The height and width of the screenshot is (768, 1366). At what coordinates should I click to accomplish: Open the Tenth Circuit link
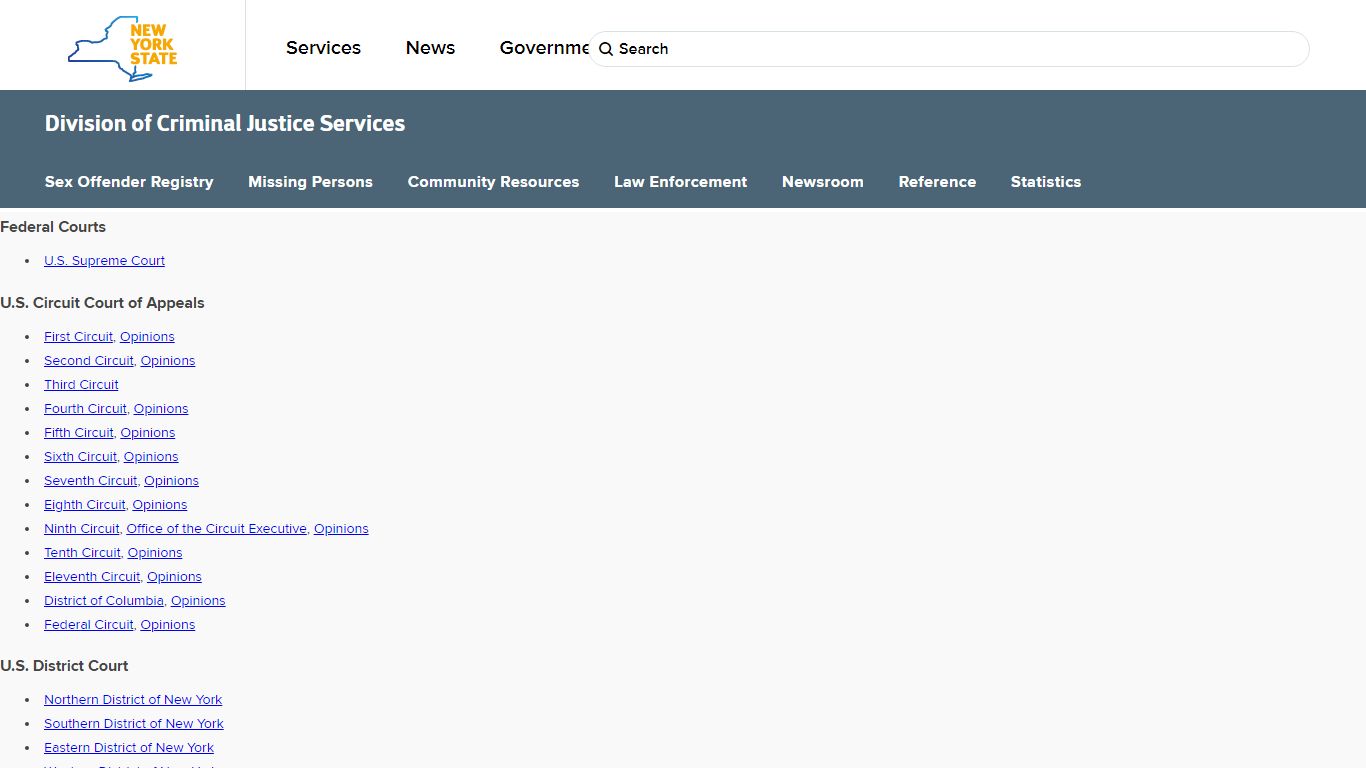(82, 553)
